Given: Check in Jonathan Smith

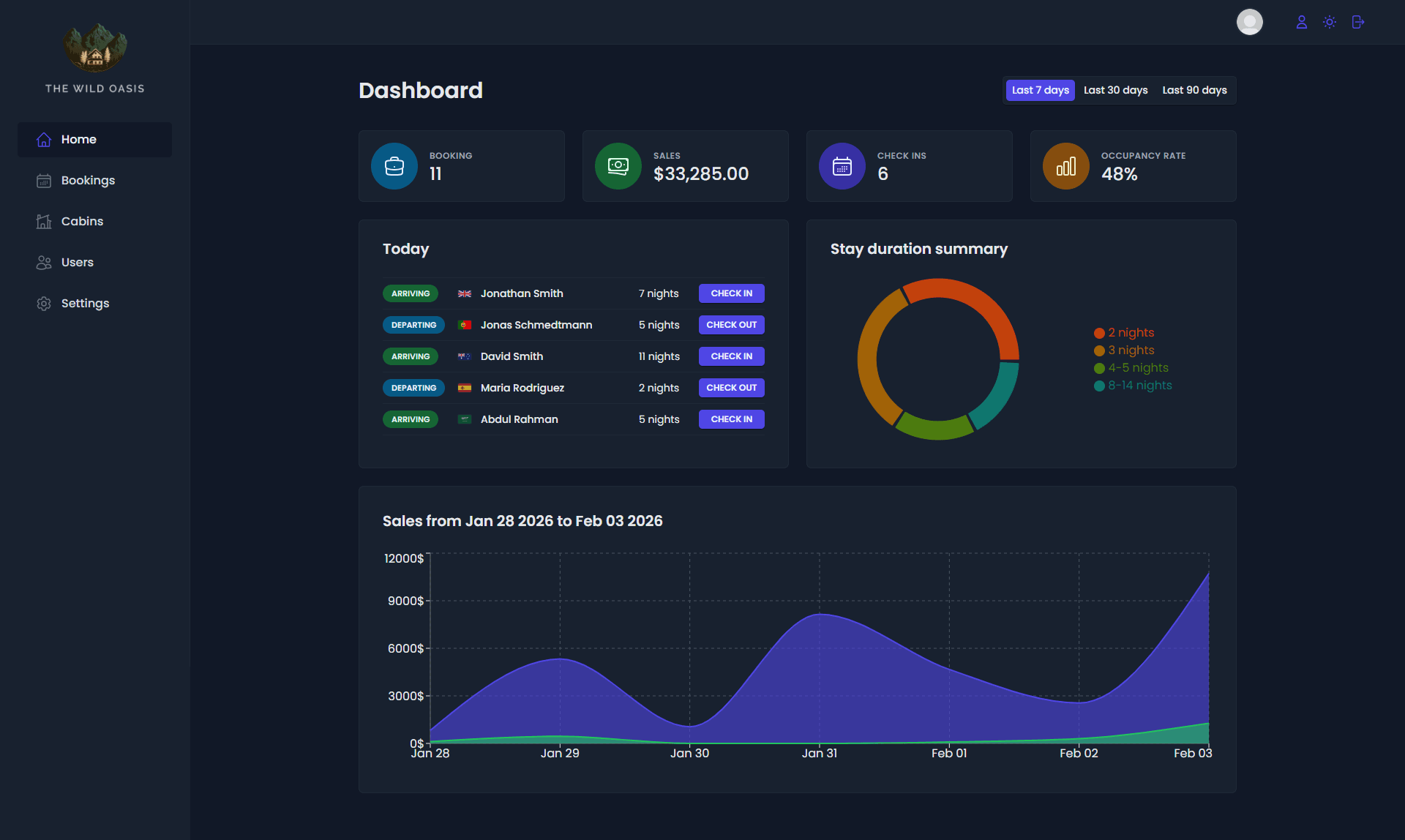Looking at the screenshot, I should tap(731, 293).
